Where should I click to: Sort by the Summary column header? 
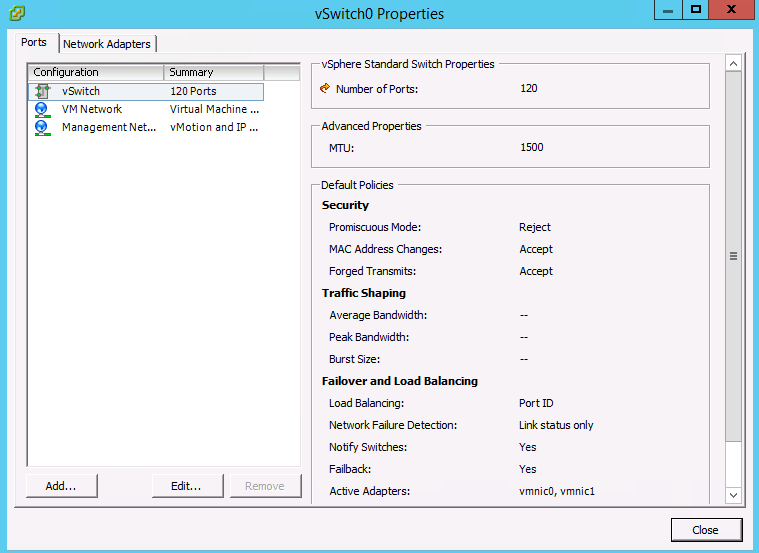(x=213, y=72)
